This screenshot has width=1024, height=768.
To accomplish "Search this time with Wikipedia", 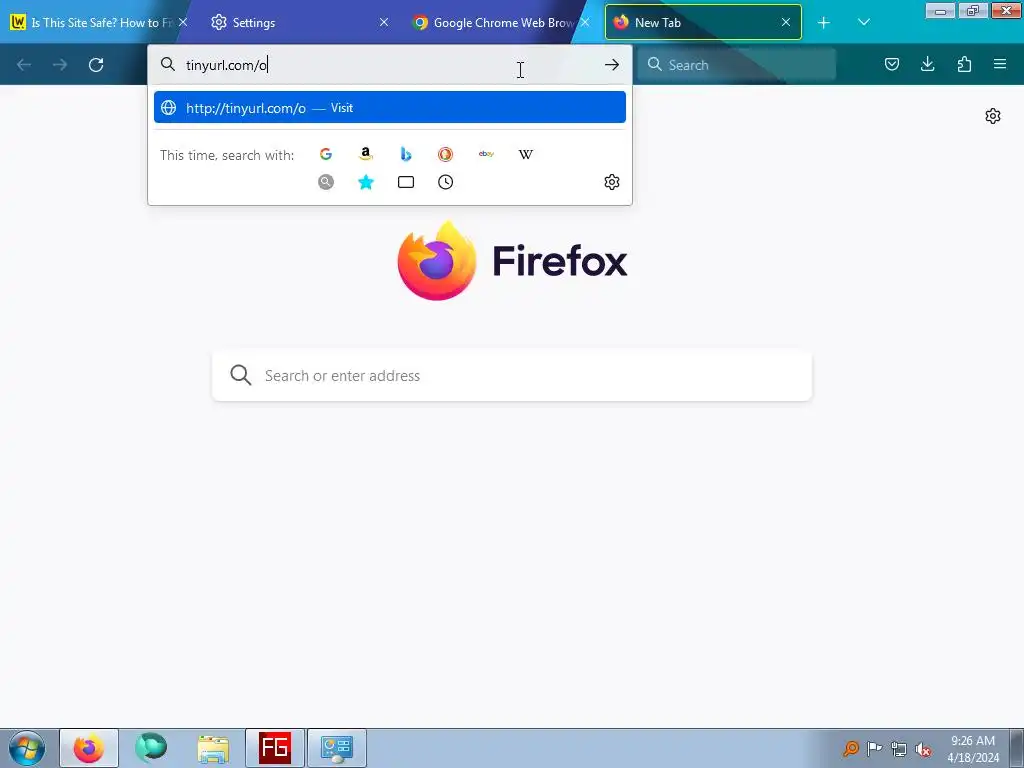I will click(526, 154).
